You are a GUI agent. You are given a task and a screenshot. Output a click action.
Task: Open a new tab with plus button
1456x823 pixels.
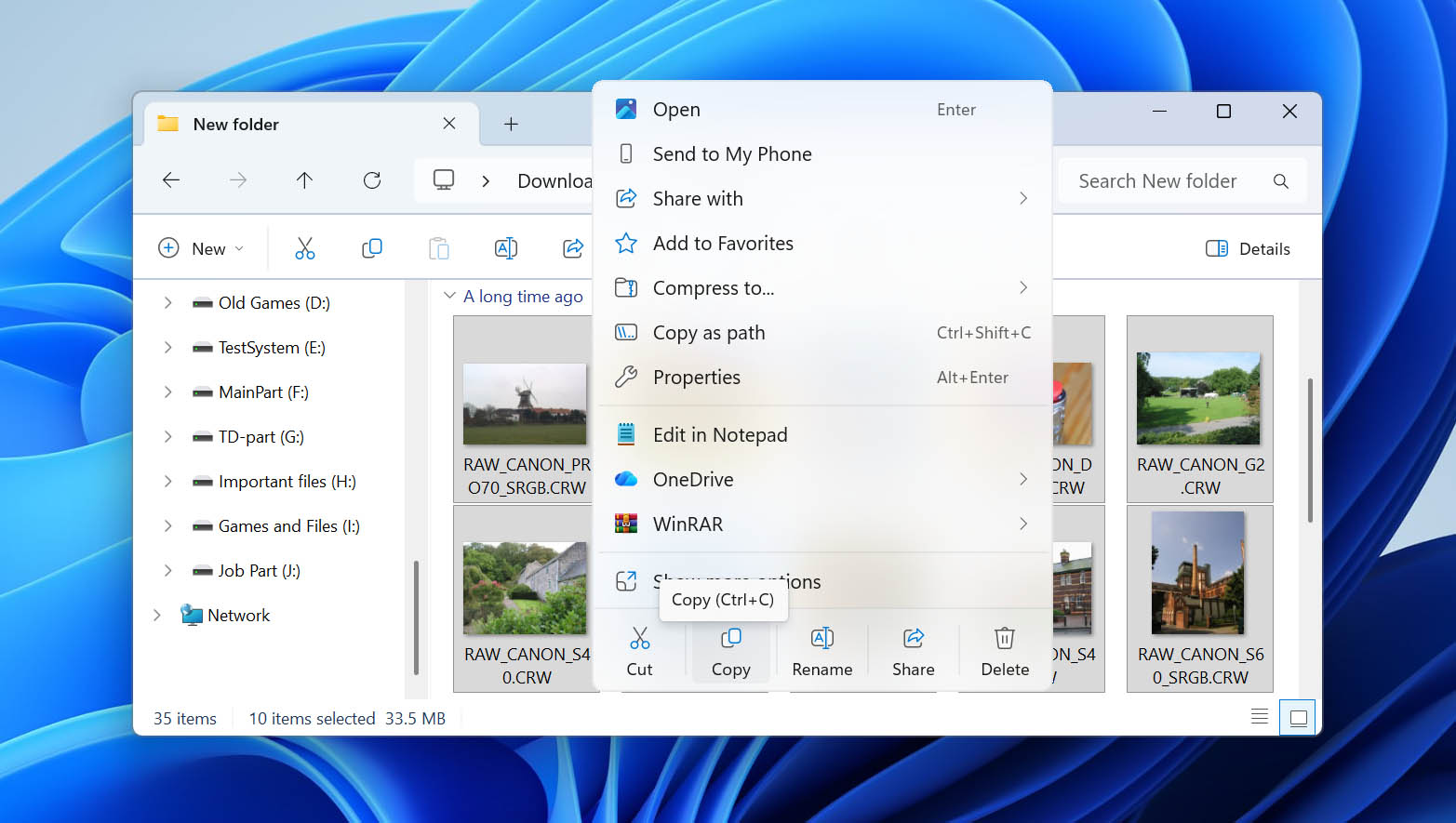pyautogui.click(x=511, y=124)
